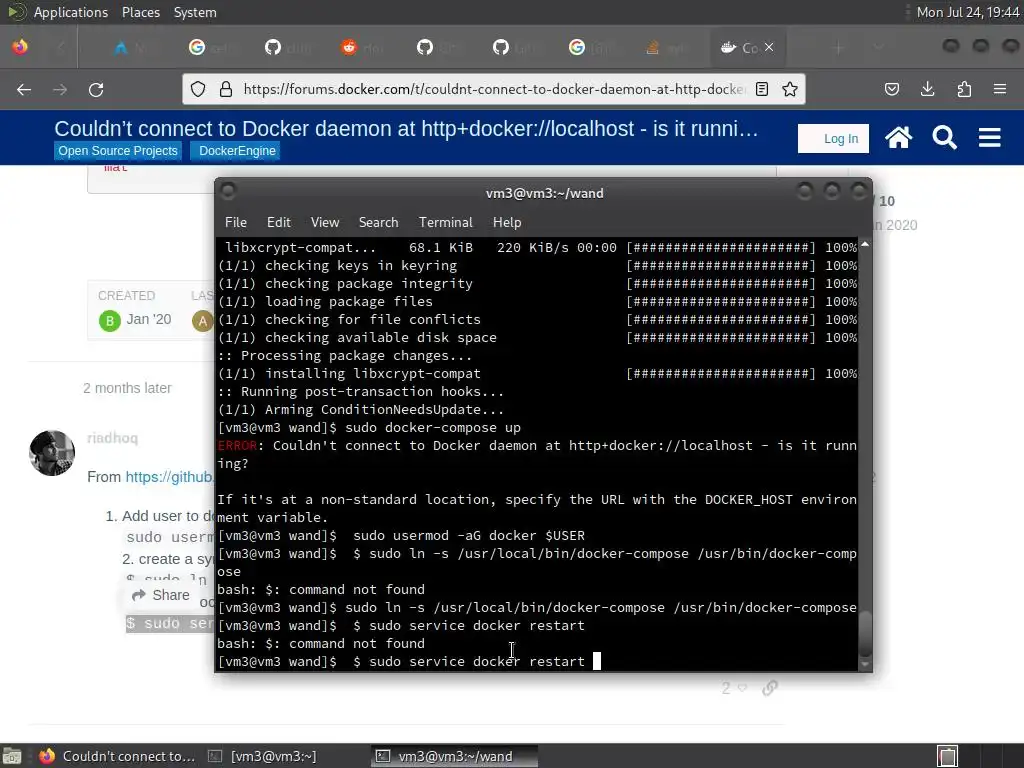
Task: Bookmark this page with the star icon
Action: point(790,89)
